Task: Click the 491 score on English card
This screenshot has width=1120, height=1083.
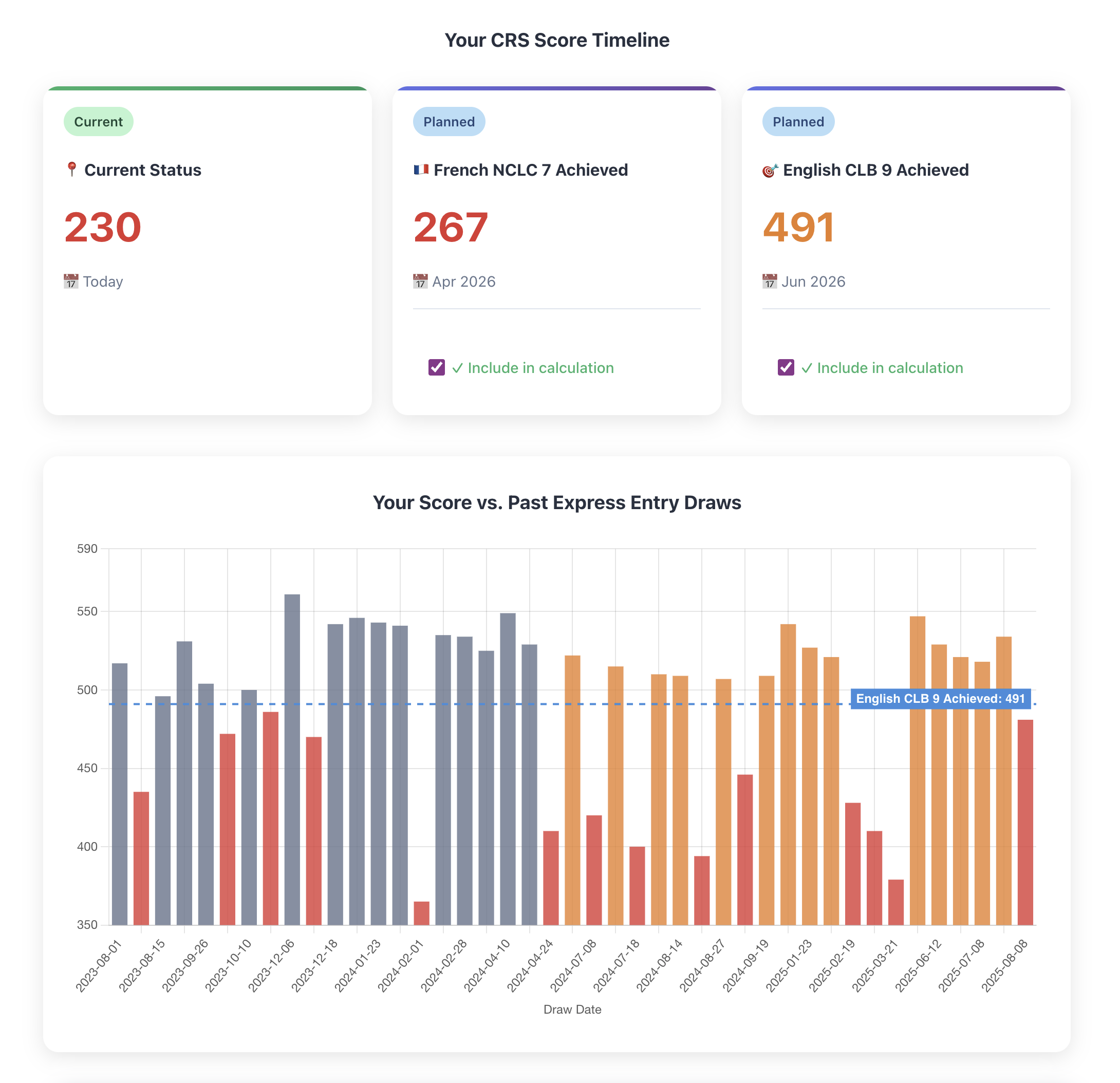Action: click(798, 228)
